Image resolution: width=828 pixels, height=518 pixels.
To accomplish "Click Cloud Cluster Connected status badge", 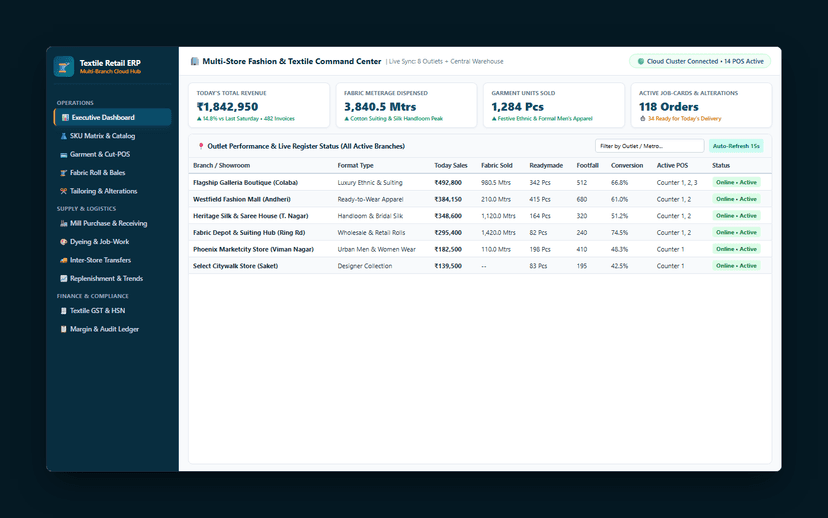I will click(x=700, y=61).
